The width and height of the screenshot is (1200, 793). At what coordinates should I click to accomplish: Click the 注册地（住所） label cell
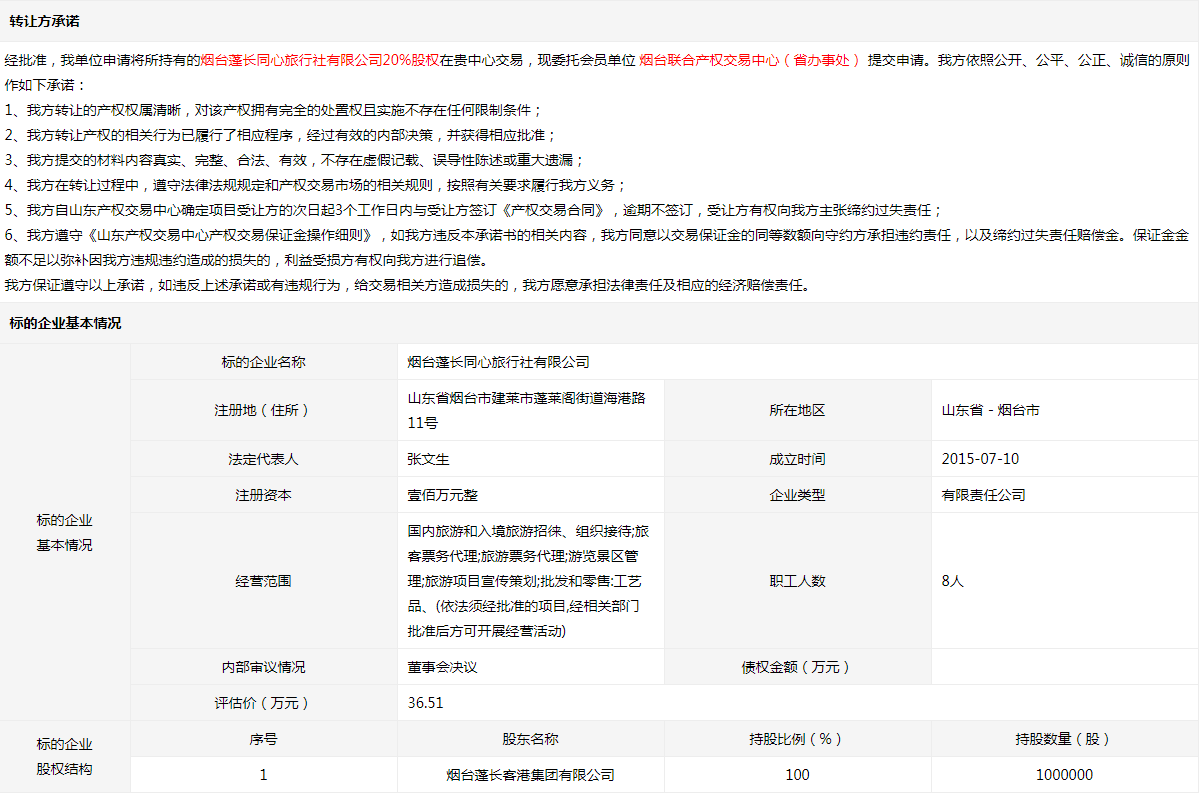tap(264, 410)
